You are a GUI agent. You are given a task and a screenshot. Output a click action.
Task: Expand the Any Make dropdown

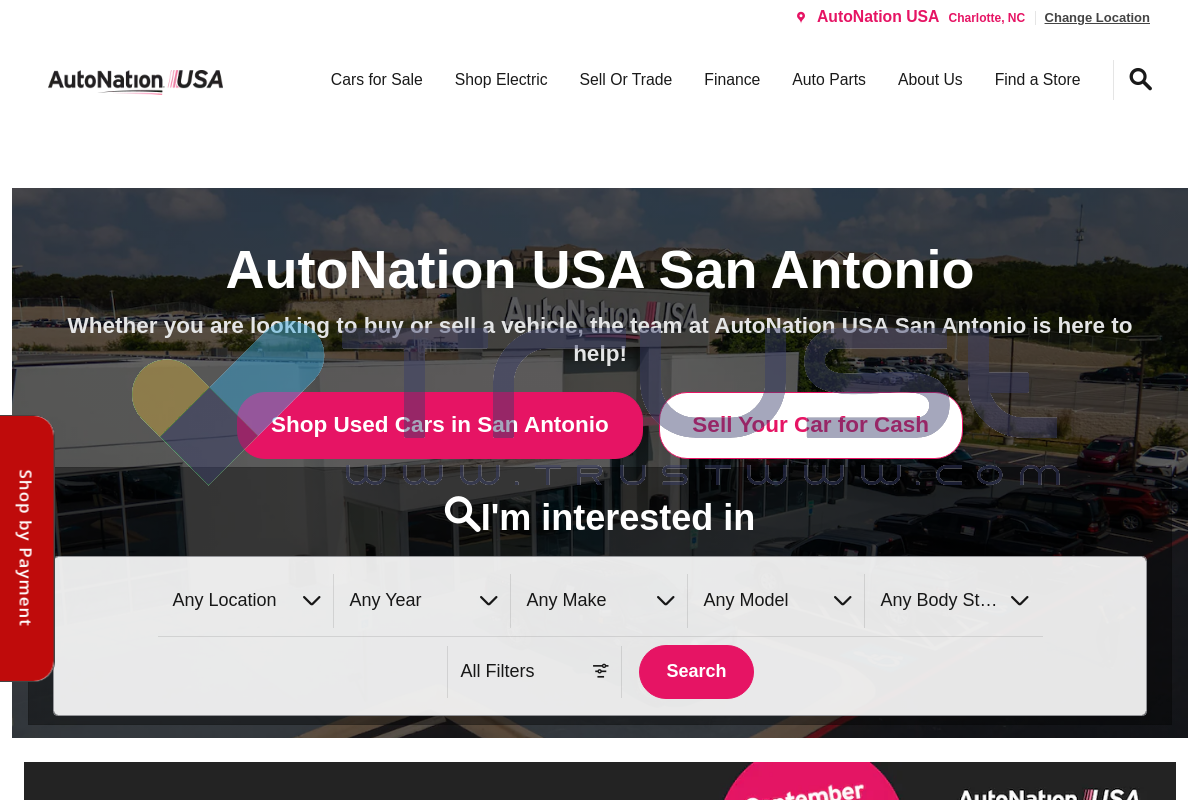coord(600,601)
